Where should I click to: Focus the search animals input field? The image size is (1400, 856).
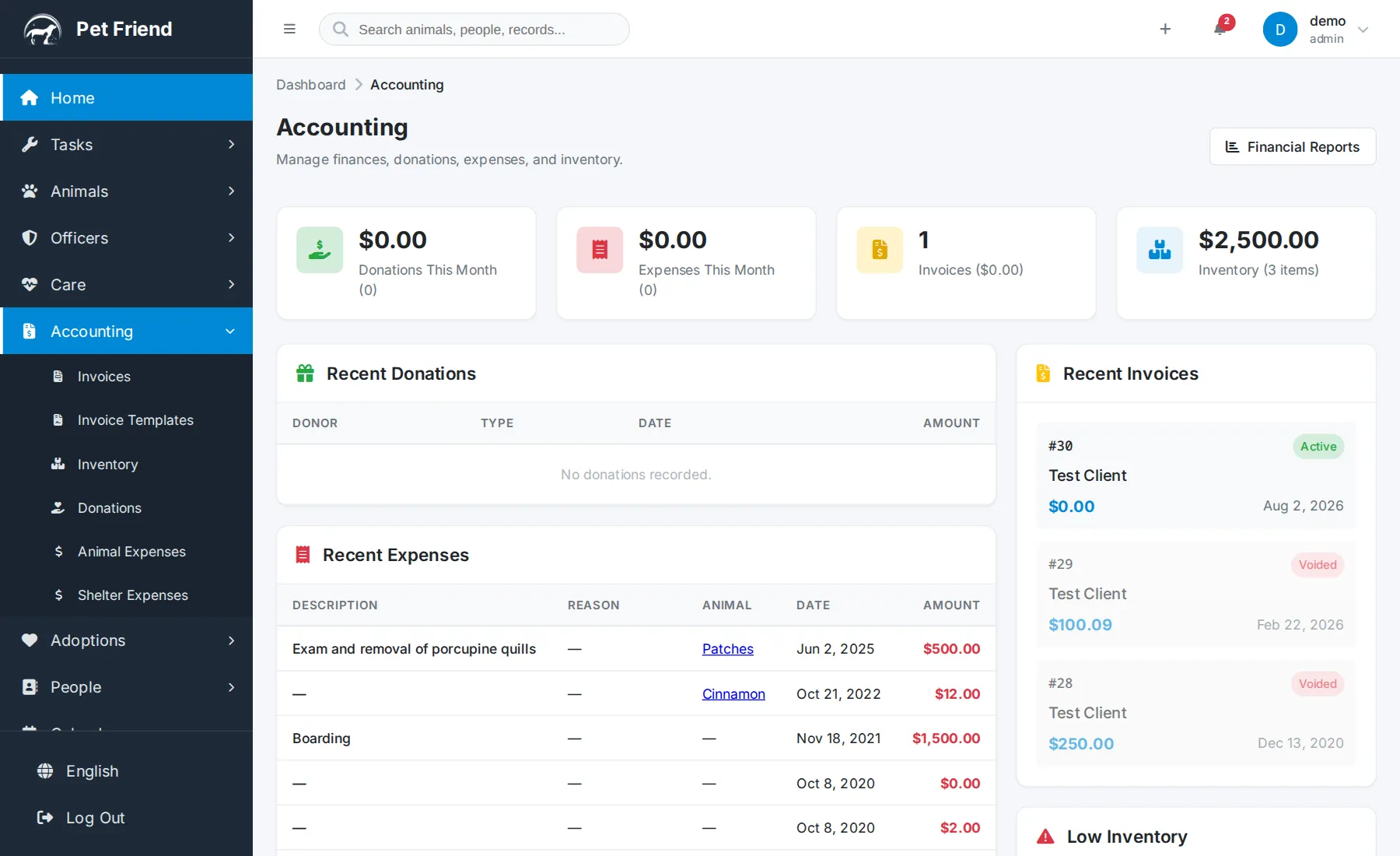474,29
